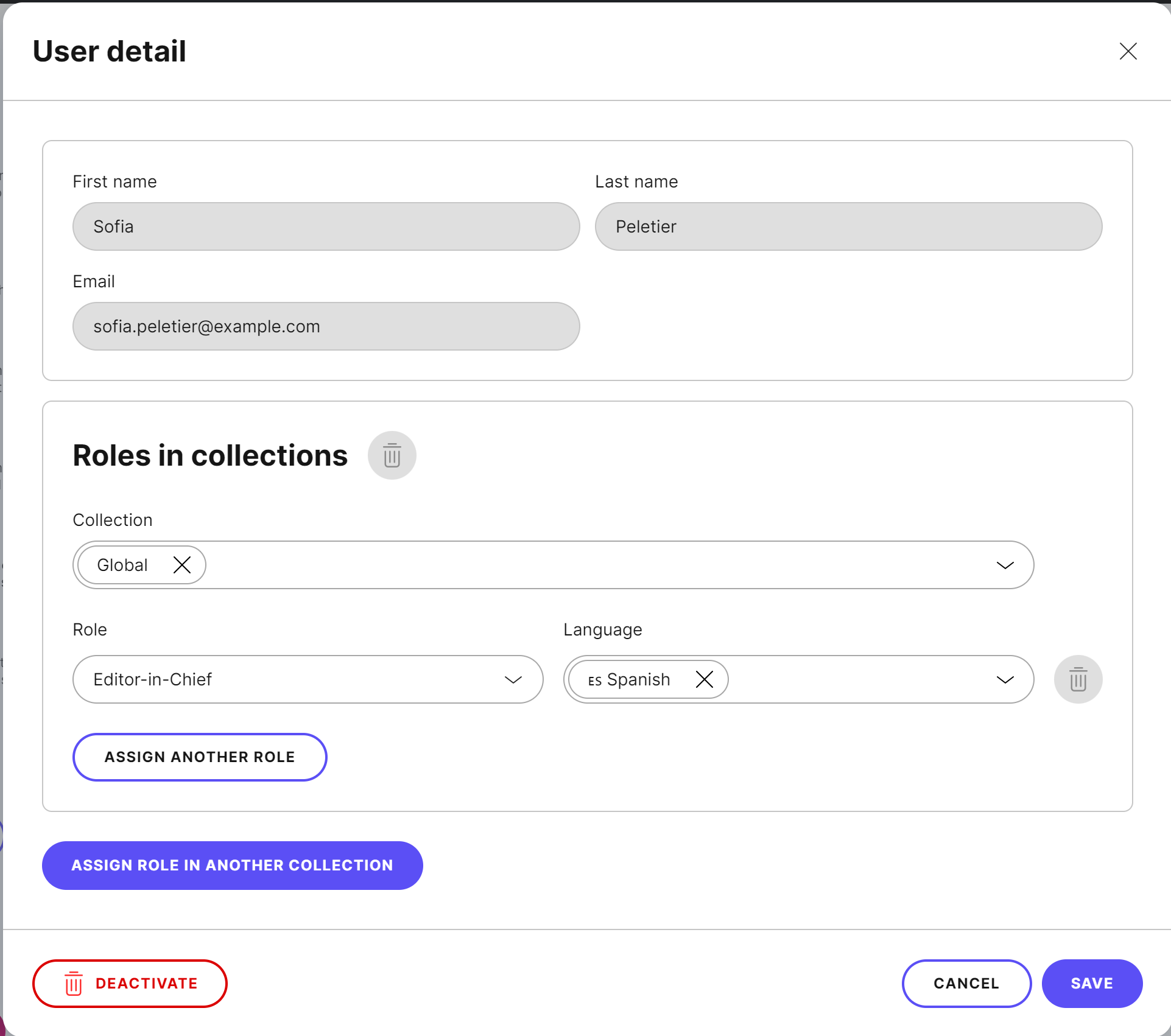Expand the Language dropdown arrow
1171x1036 pixels.
(x=1005, y=679)
